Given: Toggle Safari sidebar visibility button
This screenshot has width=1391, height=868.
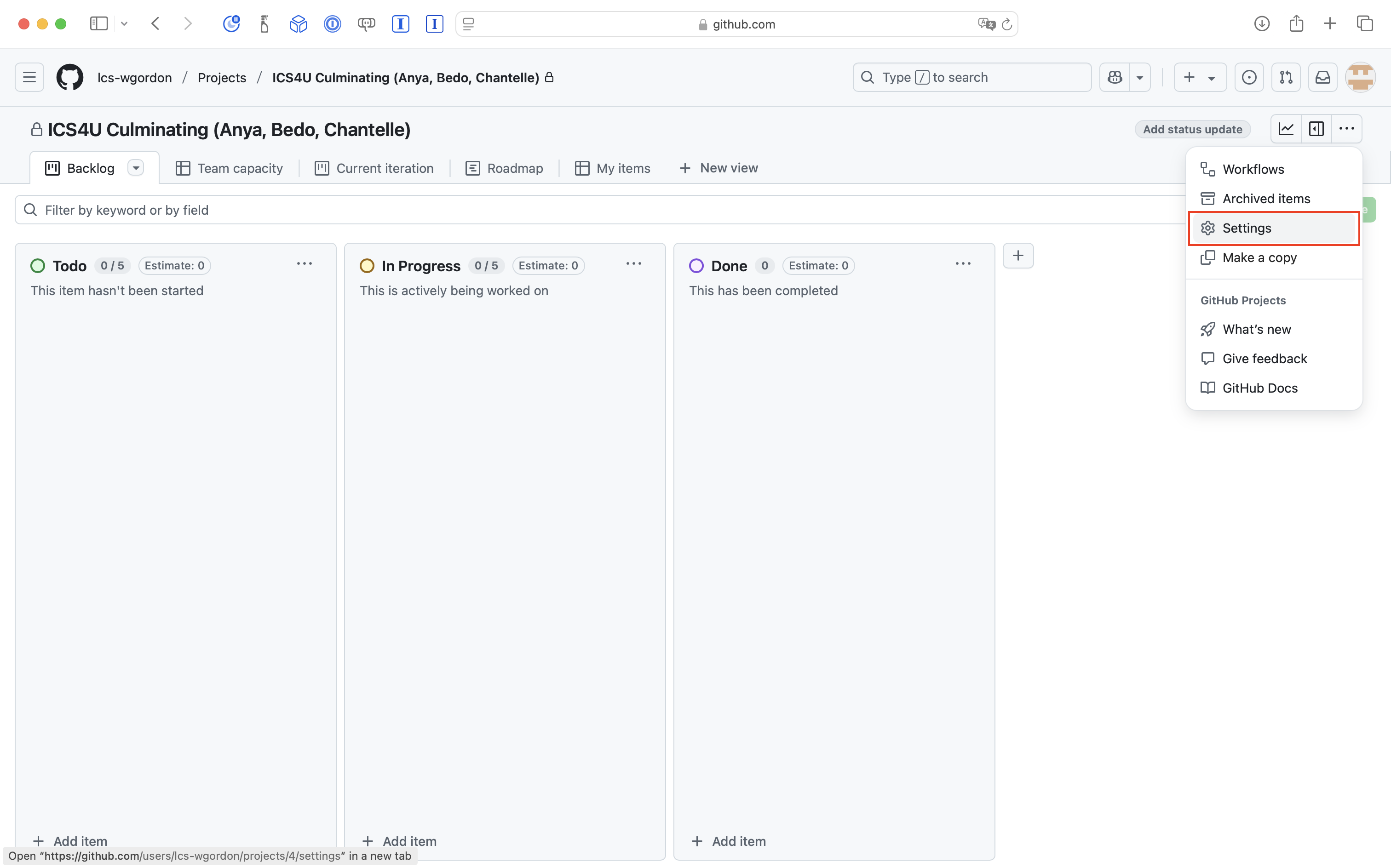Looking at the screenshot, I should [99, 23].
